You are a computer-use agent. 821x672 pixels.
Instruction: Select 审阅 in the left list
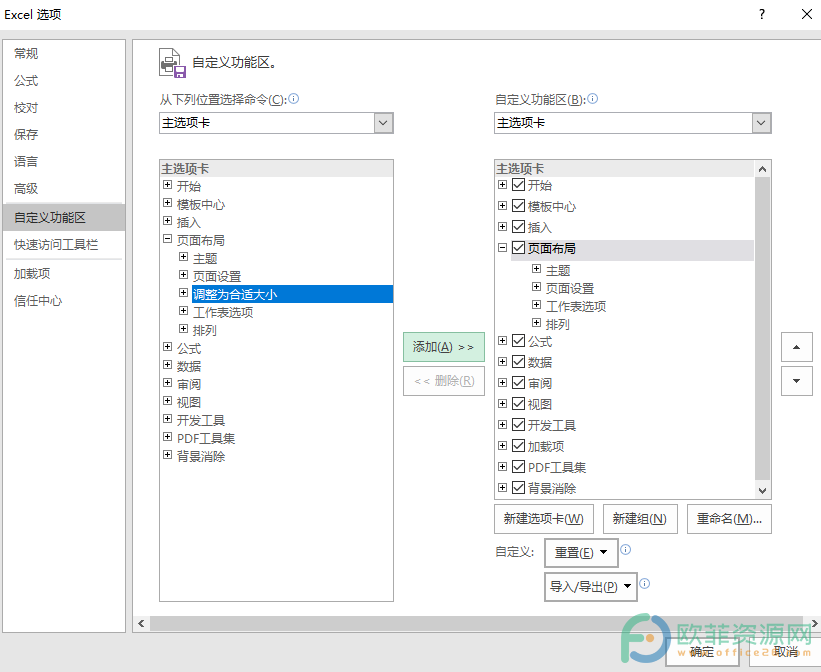(189, 384)
